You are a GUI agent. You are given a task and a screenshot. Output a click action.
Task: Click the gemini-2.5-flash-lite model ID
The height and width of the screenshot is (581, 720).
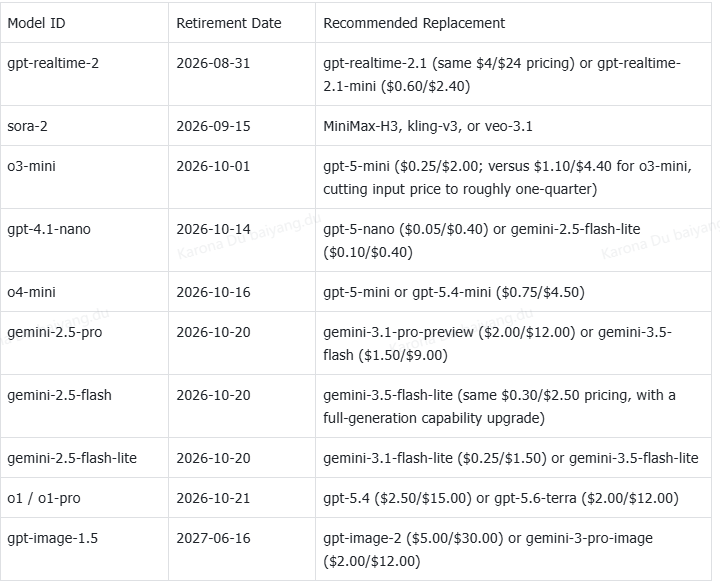[x=72, y=458]
